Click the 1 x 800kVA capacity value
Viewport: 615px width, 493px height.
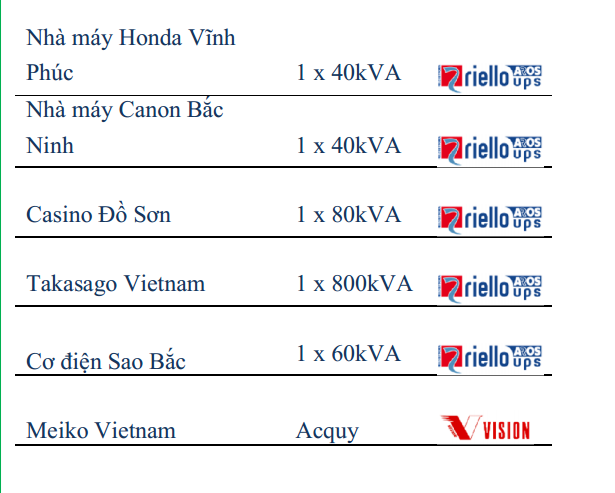point(355,284)
